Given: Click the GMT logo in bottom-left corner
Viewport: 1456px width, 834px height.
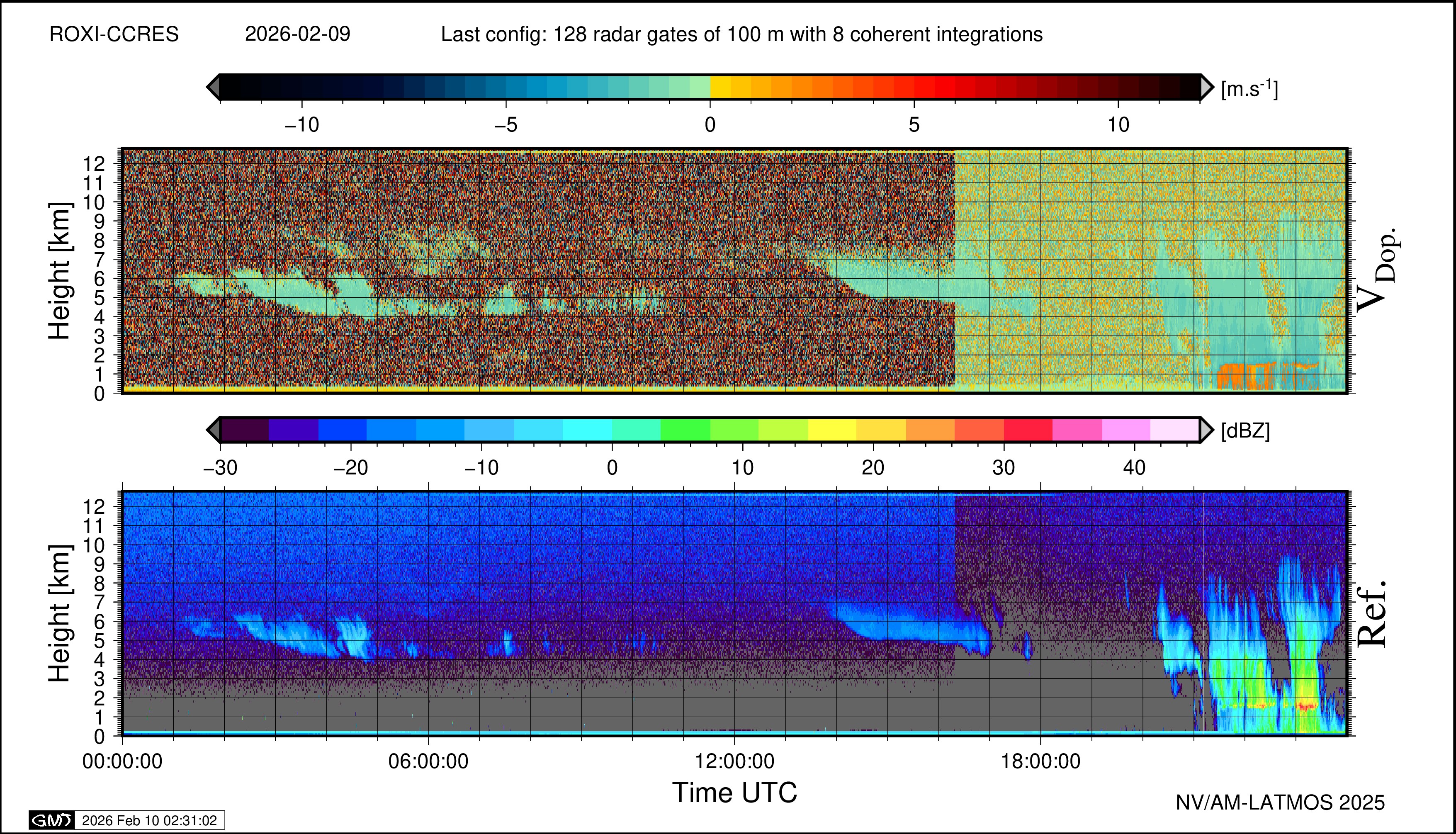Looking at the screenshot, I should click(x=51, y=820).
